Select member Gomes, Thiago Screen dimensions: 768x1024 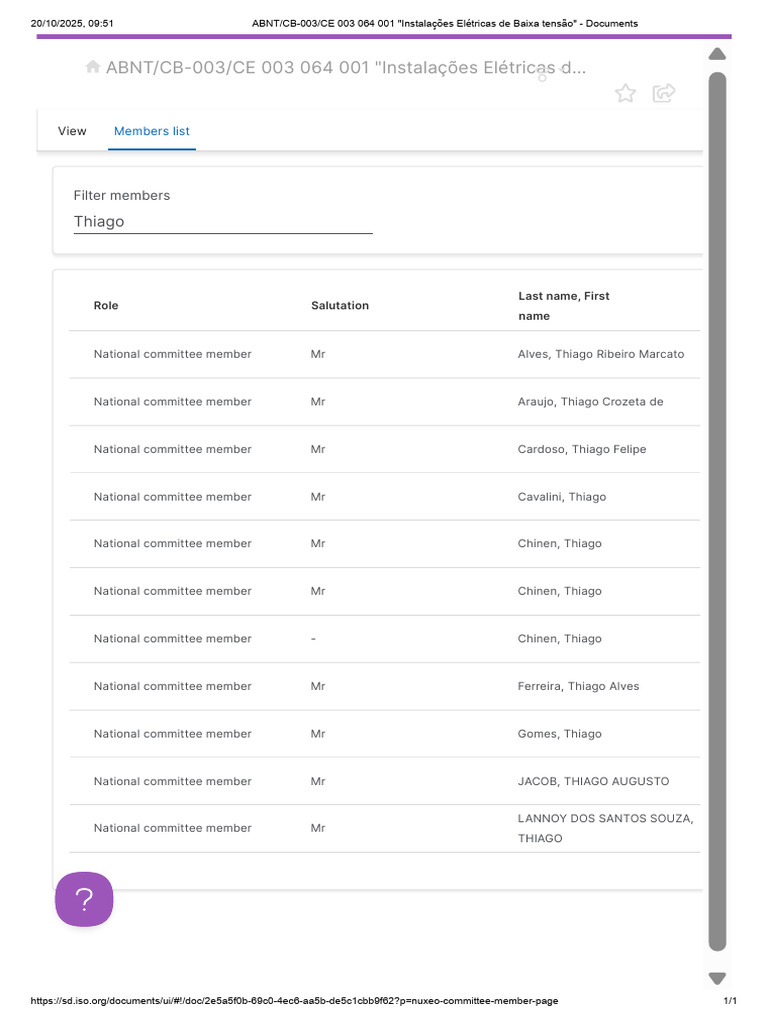point(560,734)
